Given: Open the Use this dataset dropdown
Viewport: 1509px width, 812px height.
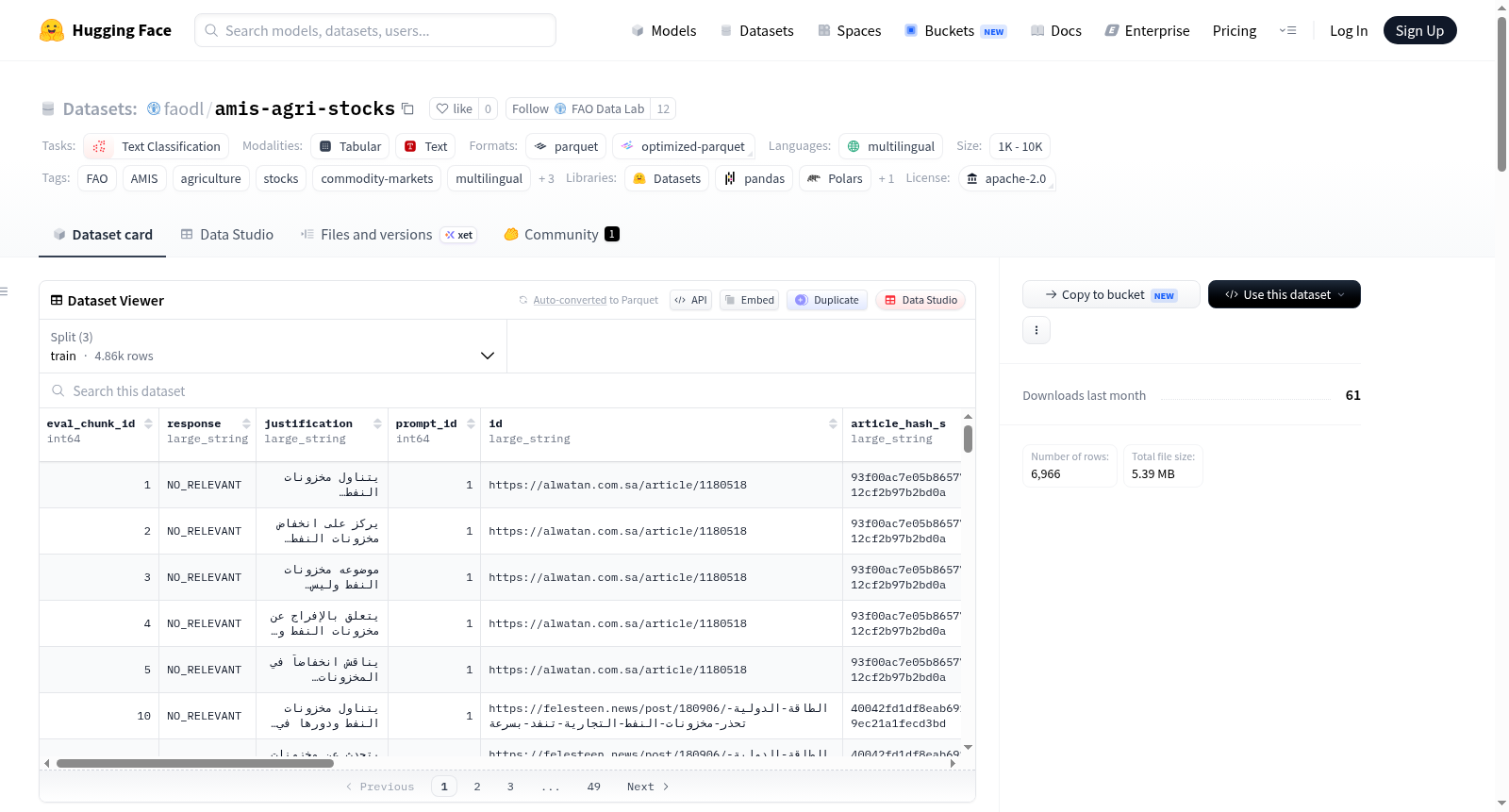Looking at the screenshot, I should [x=1285, y=294].
